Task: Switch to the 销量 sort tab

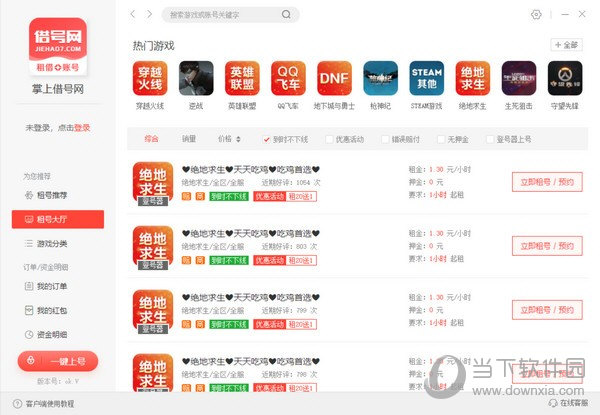Action: point(189,139)
